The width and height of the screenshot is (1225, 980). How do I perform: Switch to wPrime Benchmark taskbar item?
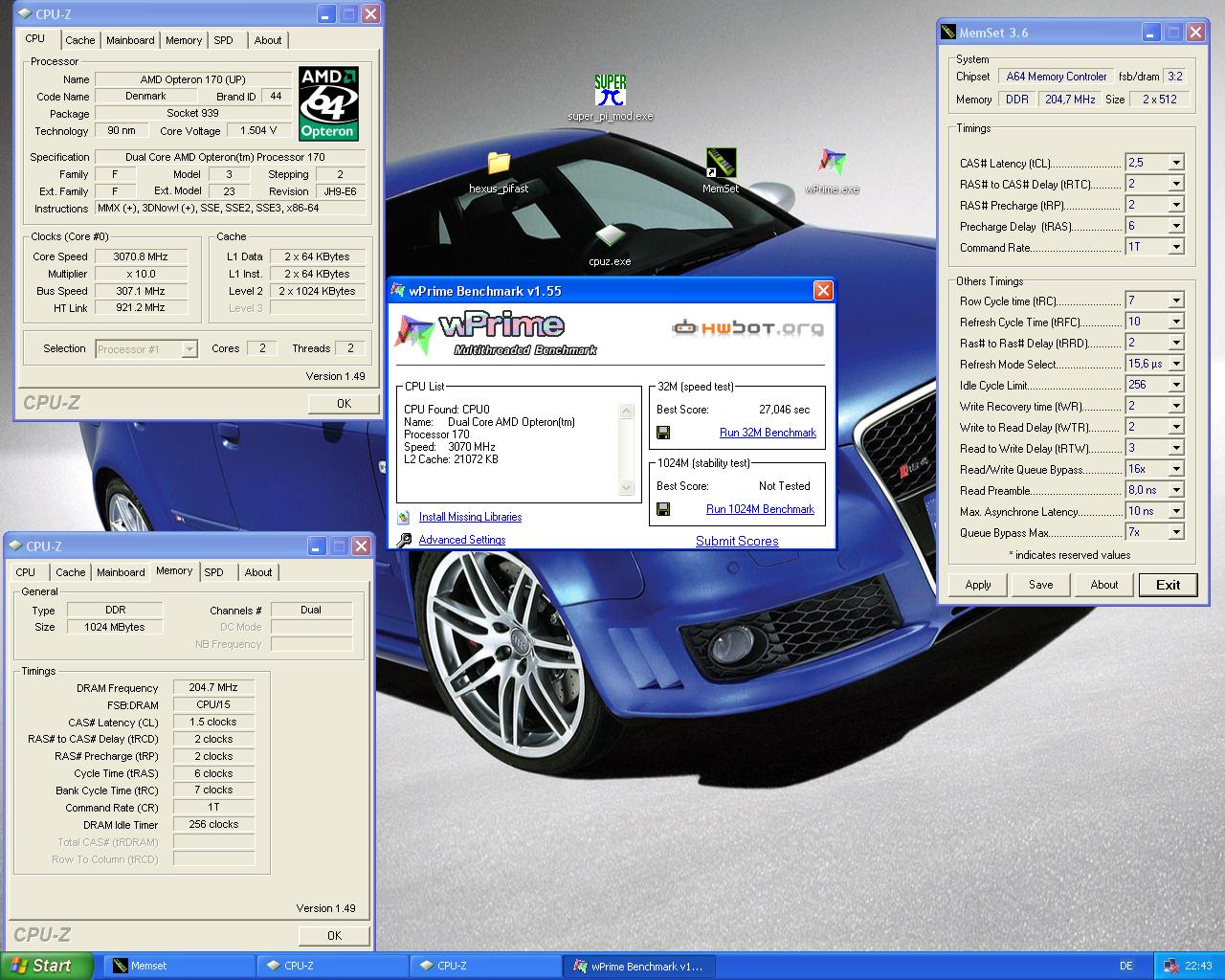pos(638,966)
